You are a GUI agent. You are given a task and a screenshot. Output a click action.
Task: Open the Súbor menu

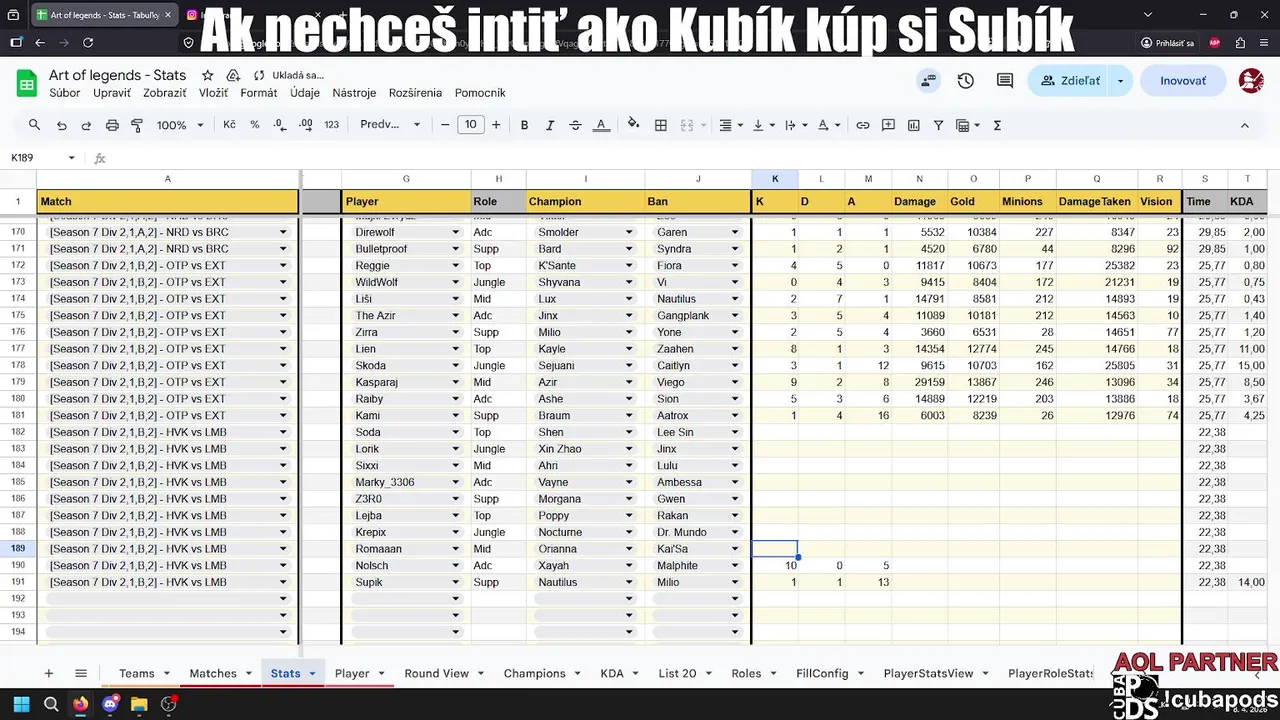(65, 93)
